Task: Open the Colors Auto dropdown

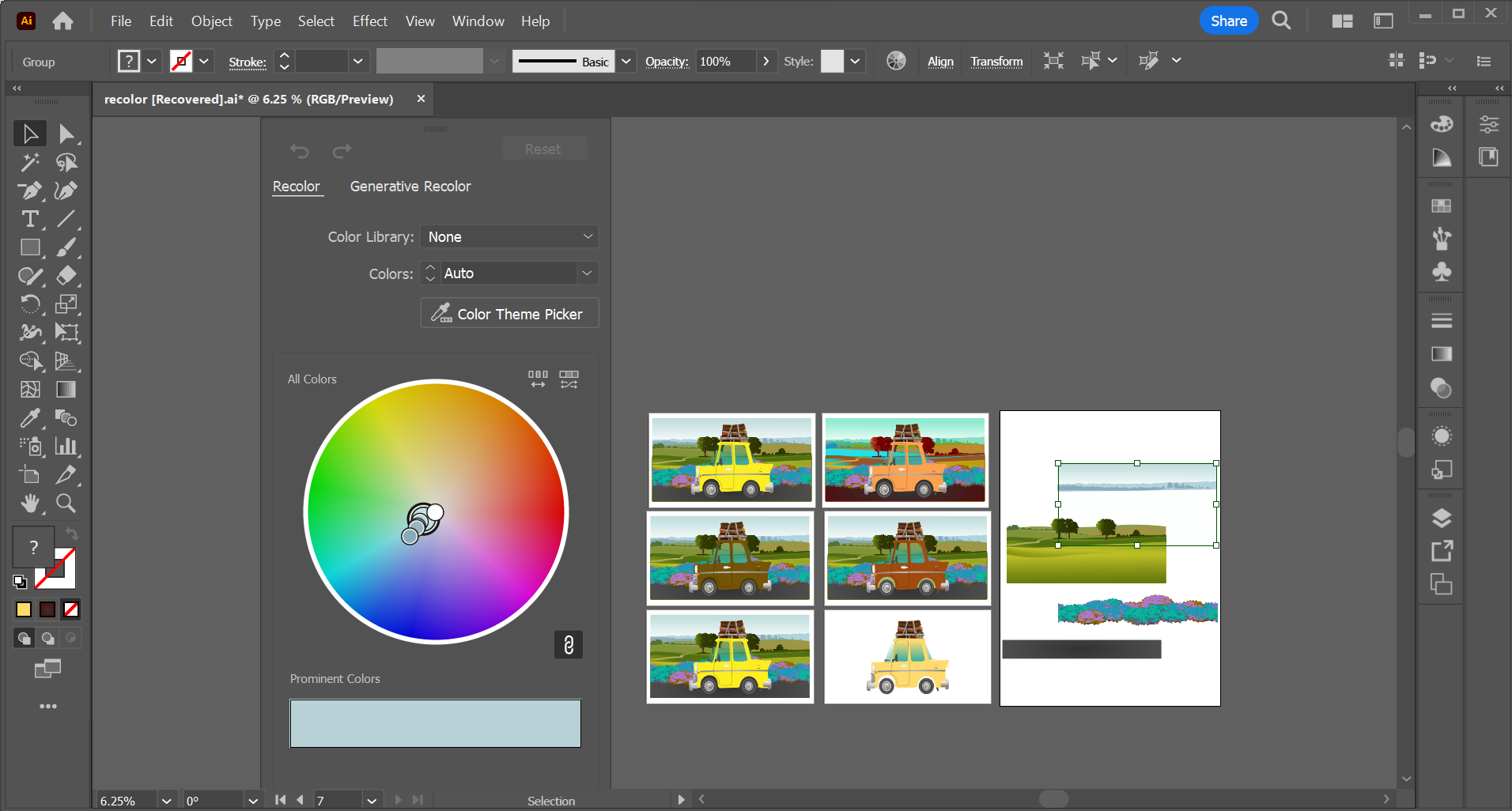Action: tap(588, 273)
